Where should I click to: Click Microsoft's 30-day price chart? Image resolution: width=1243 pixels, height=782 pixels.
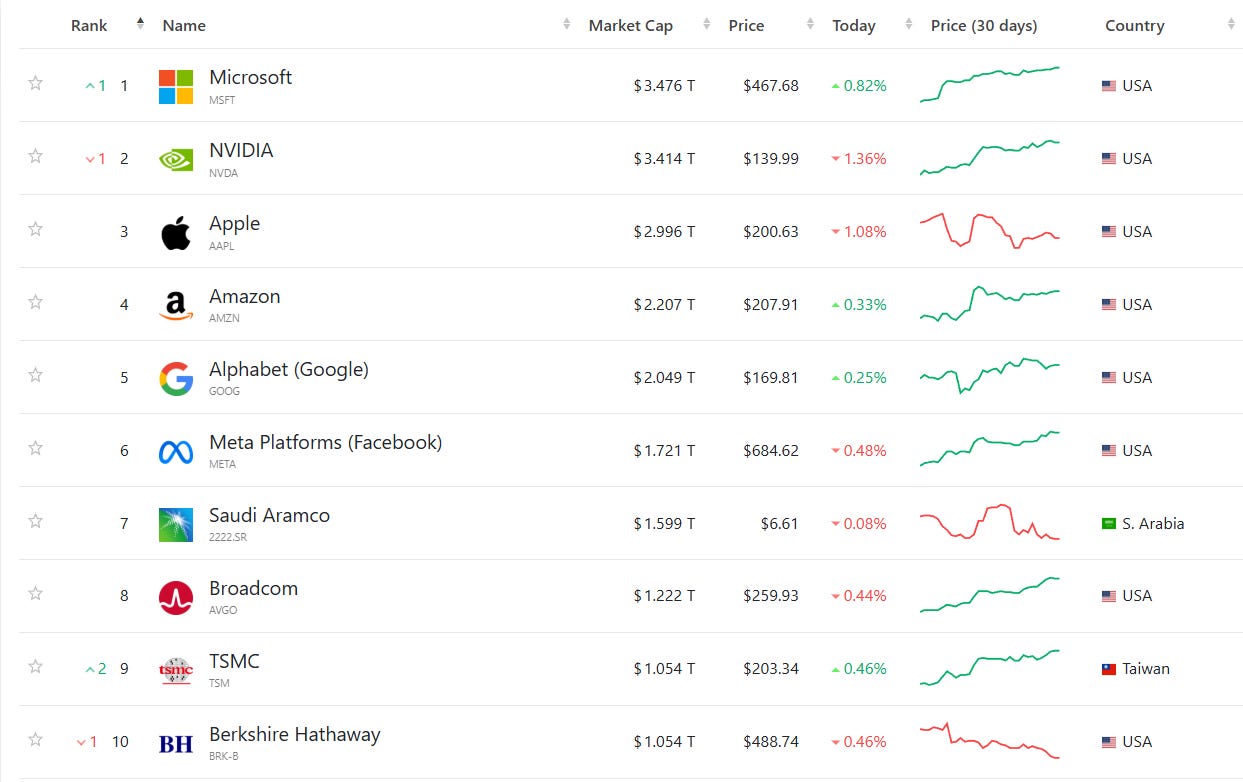click(990, 84)
